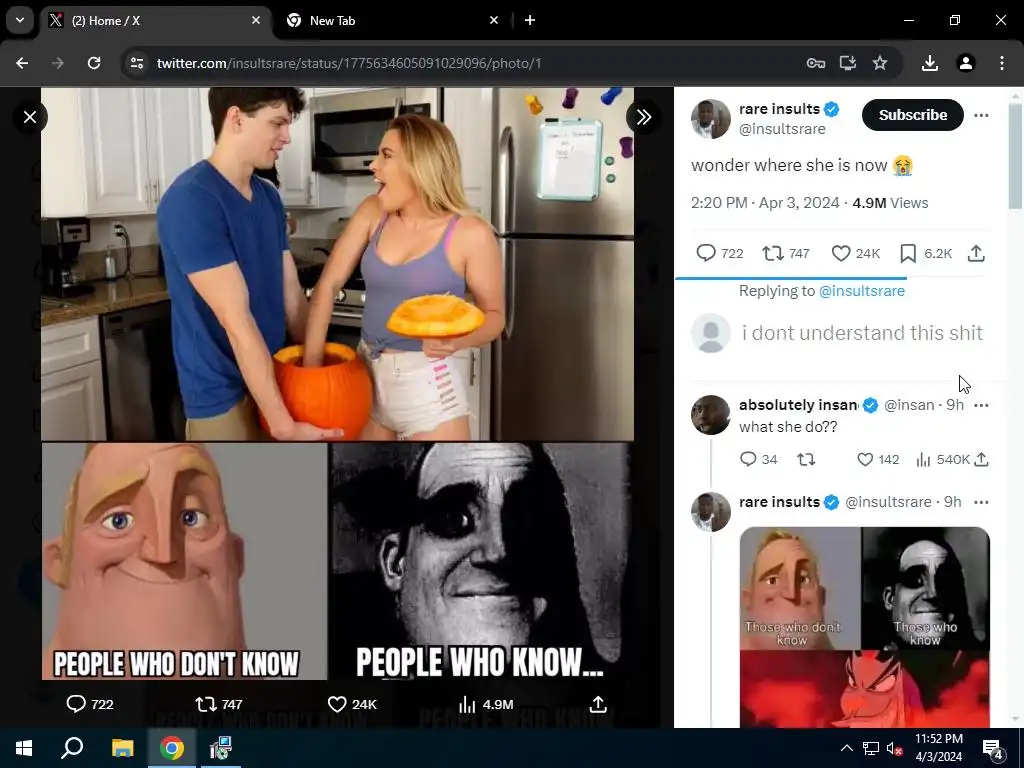Click the Chrome taskbar icon
The width and height of the screenshot is (1024, 768).
[172, 748]
